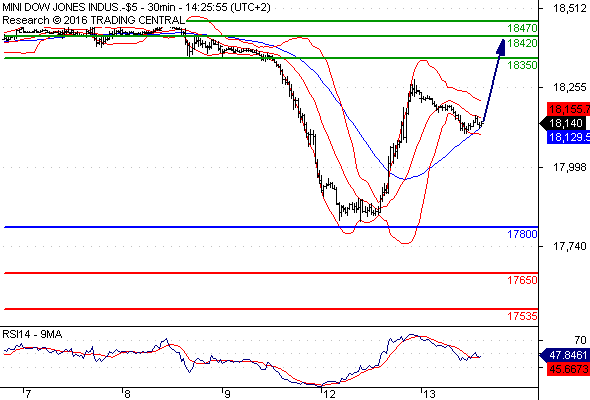Viewport: 590px width, 400px height.
Task: Click the red RSI MA tag 45.6673
Action: pos(569,369)
